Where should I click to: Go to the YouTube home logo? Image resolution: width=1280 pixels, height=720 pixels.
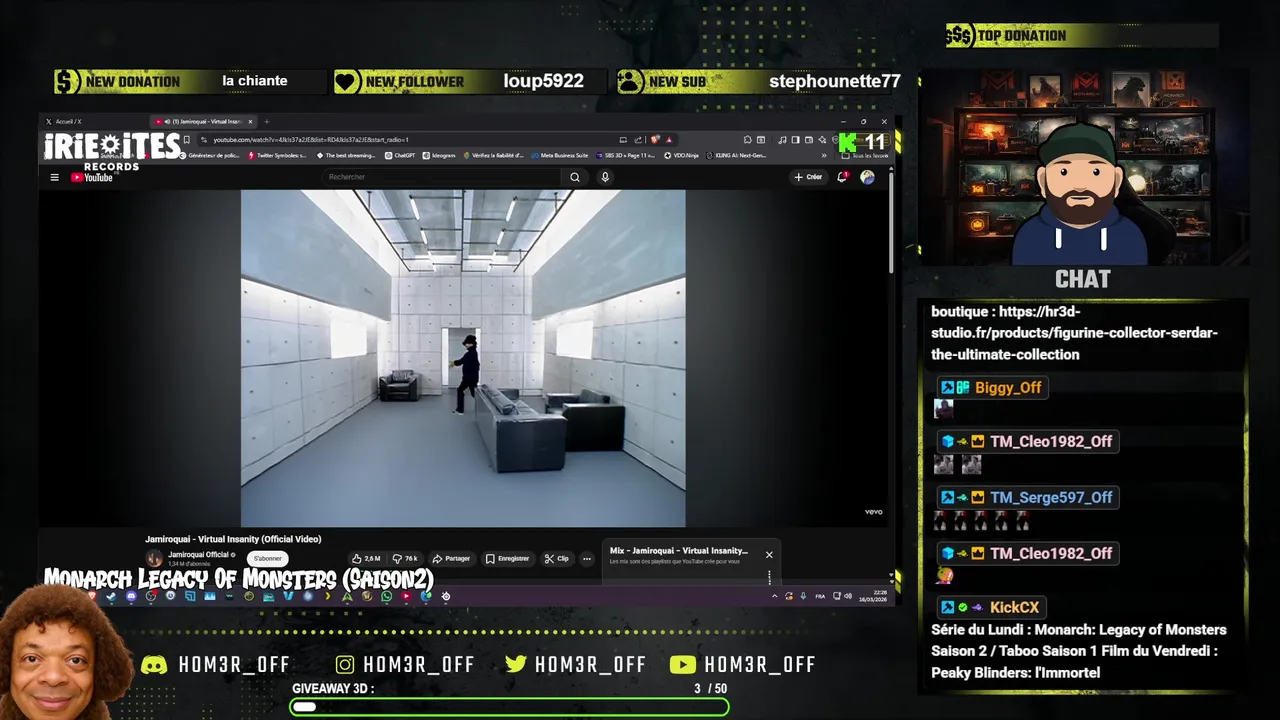click(x=91, y=177)
